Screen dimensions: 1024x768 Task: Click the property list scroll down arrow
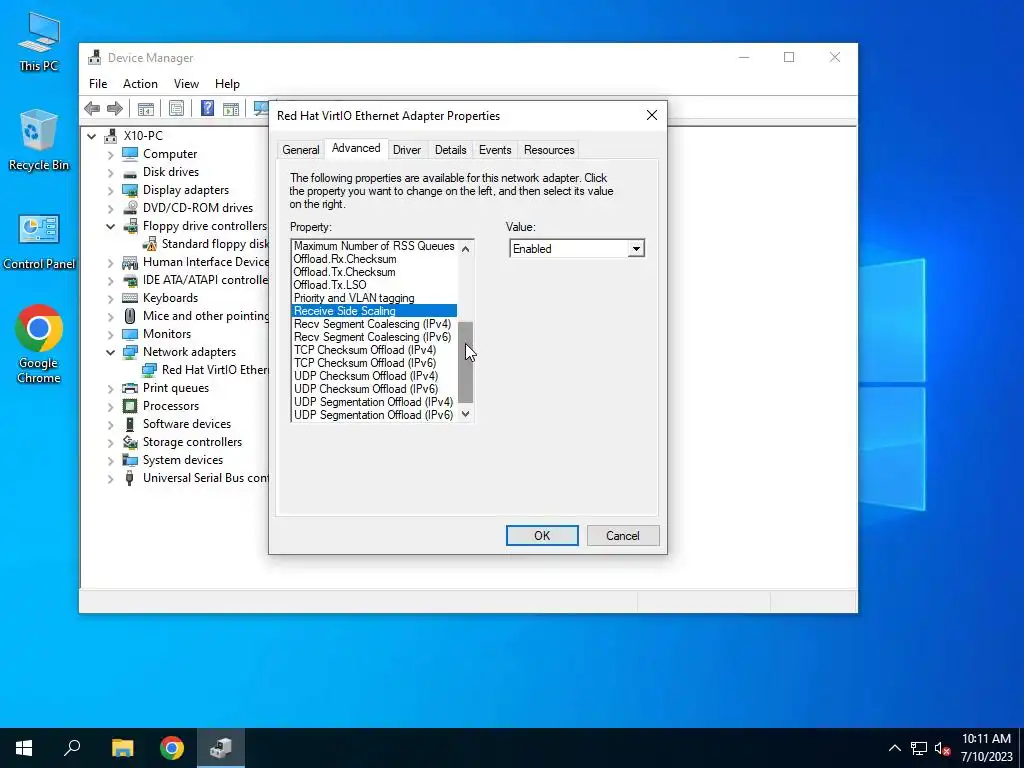[465, 414]
